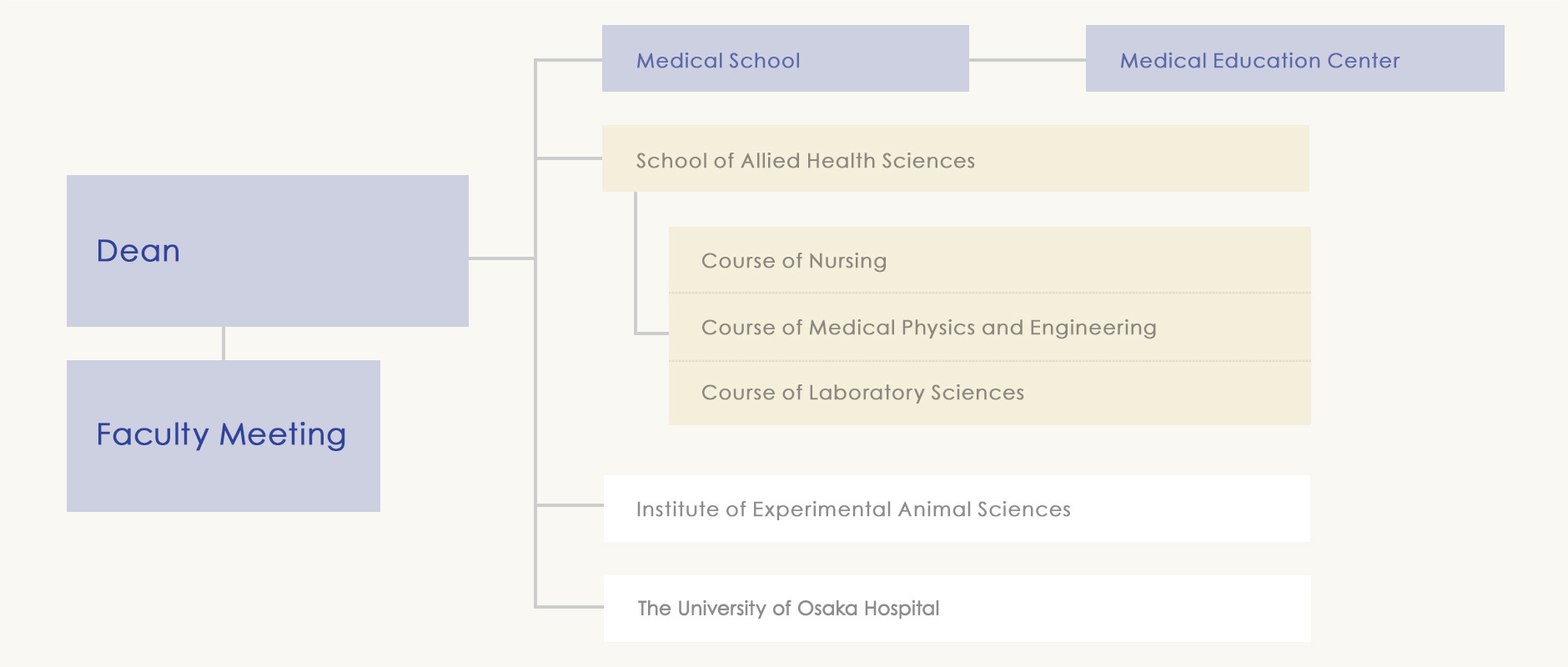Open Institute of Experimental Animal Sciences
Viewport: 1568px width, 667px height.
(956, 509)
